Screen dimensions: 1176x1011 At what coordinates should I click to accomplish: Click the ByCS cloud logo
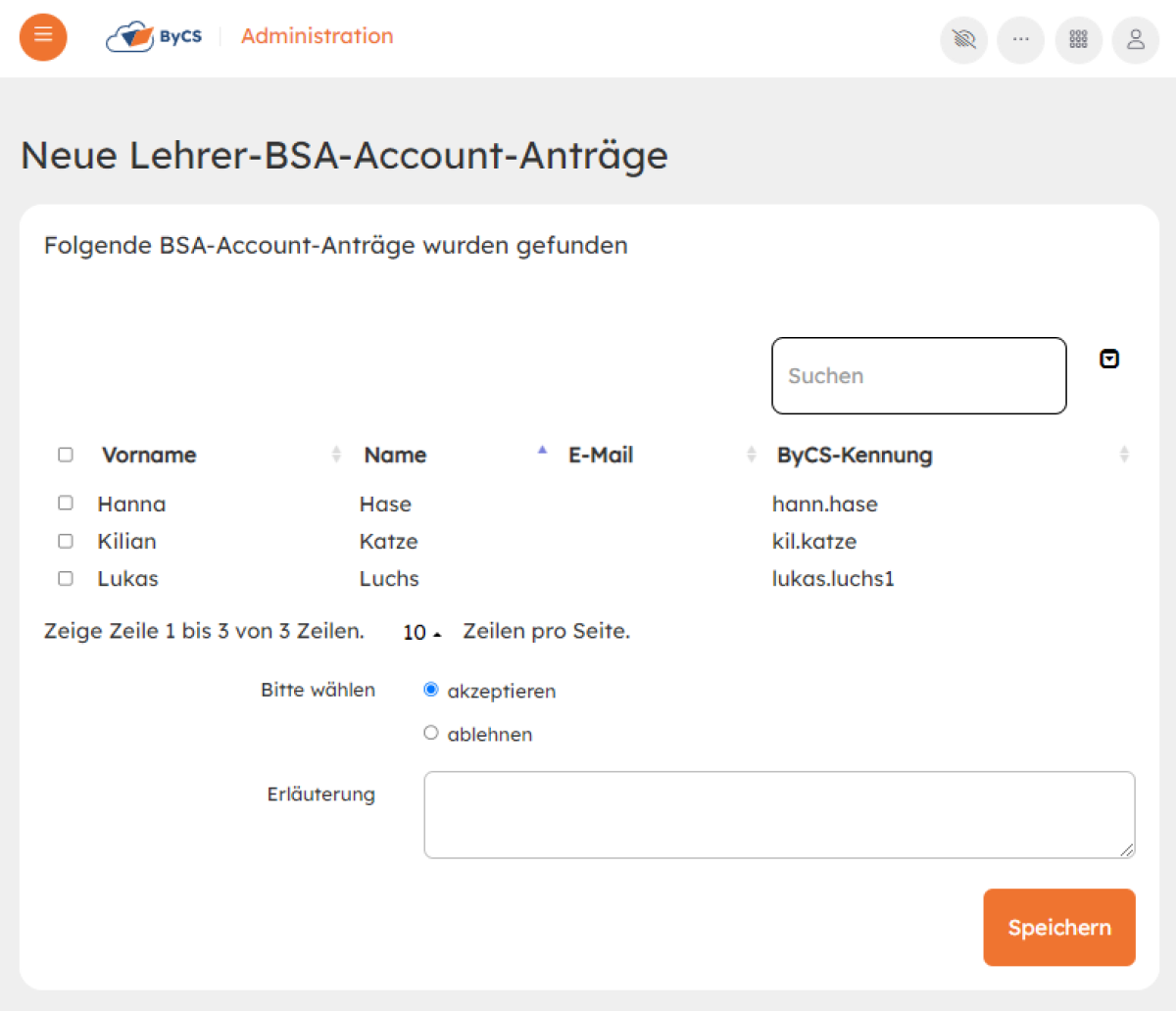coord(154,37)
